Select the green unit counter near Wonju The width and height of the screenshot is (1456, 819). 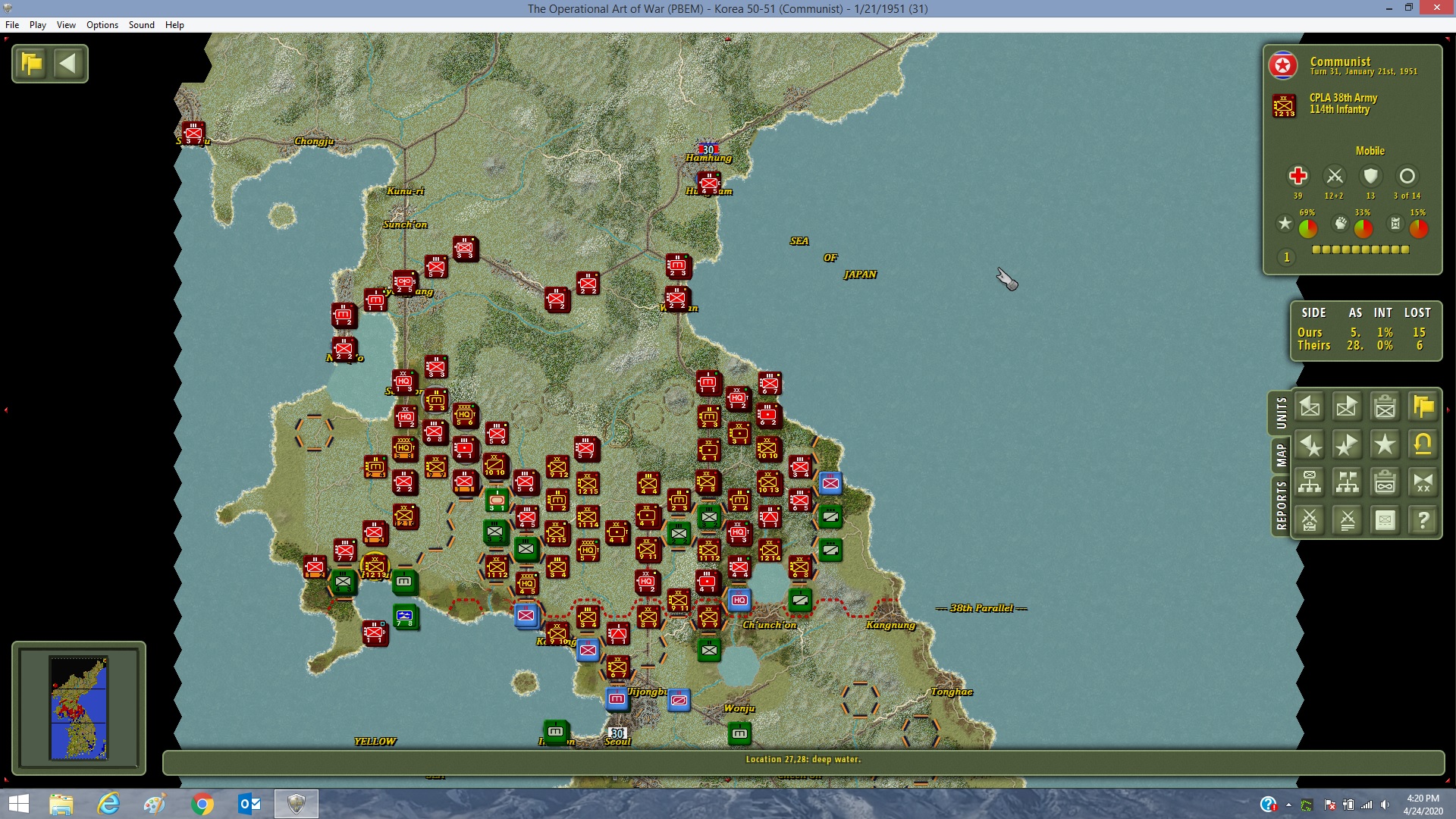point(739,734)
